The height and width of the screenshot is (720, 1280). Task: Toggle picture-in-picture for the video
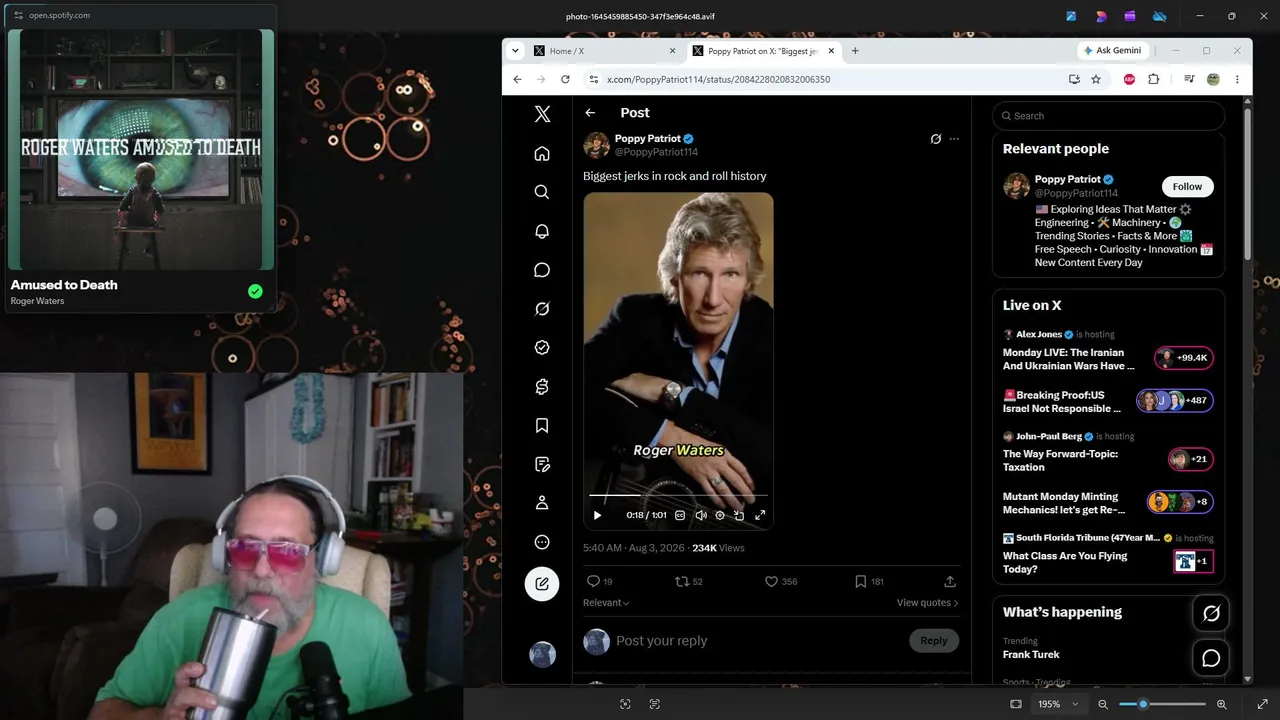pyautogui.click(x=739, y=515)
